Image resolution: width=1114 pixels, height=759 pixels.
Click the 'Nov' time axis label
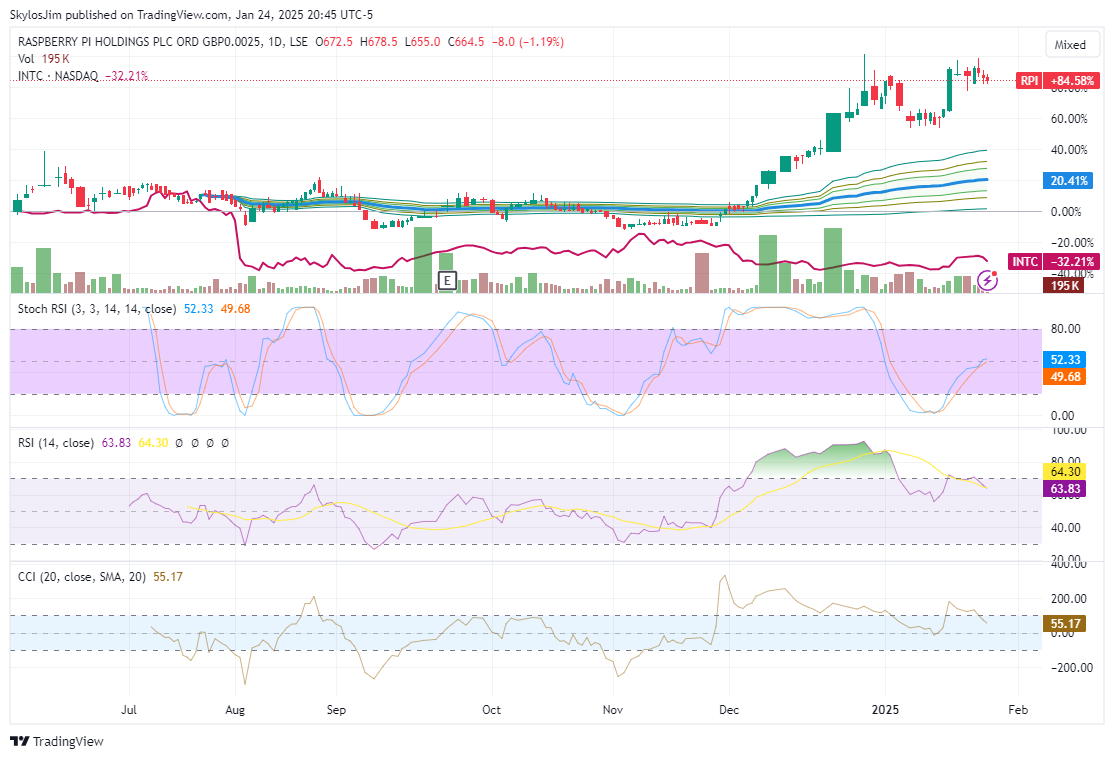(x=612, y=710)
